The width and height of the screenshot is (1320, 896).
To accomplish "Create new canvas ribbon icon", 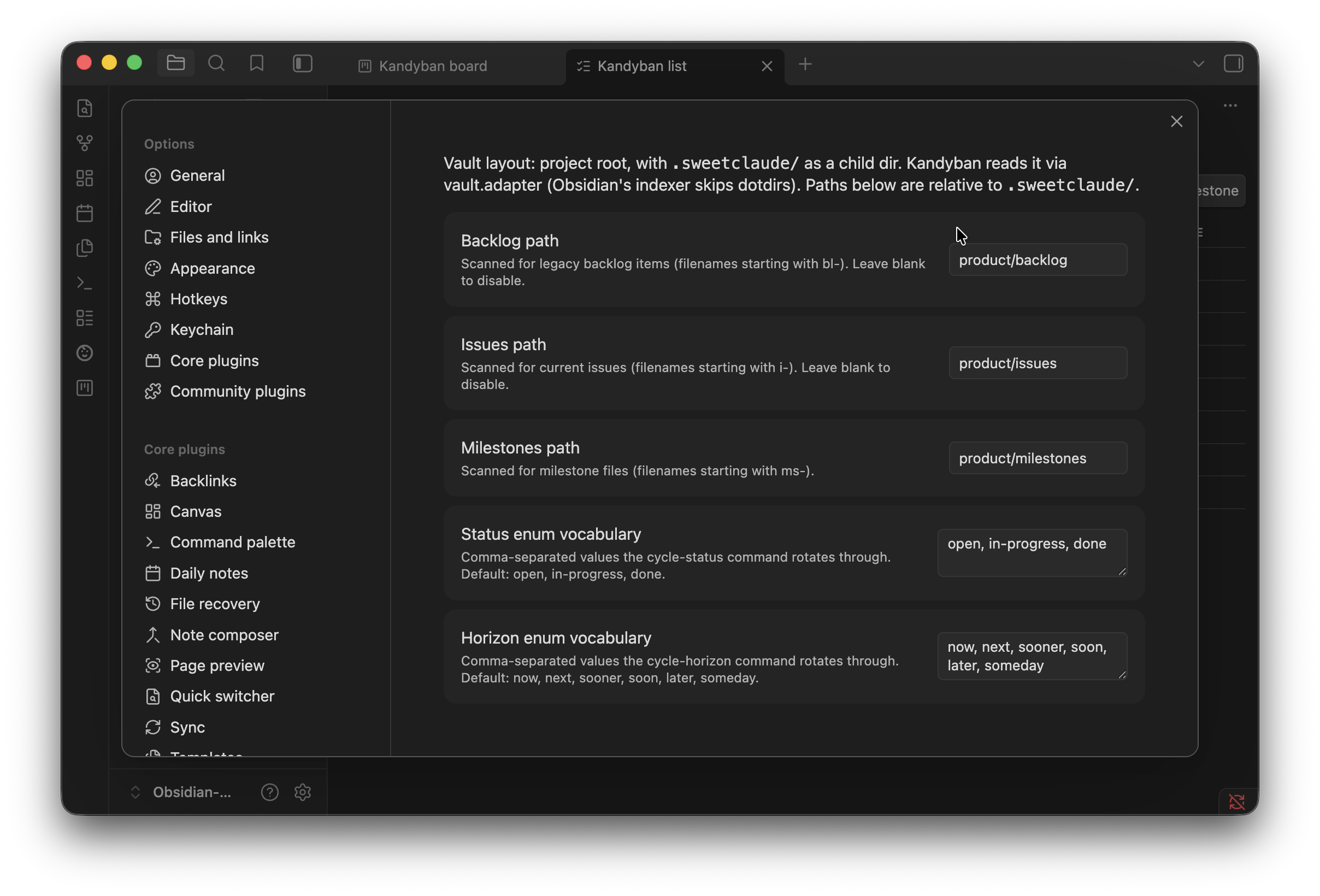I will coord(85,178).
